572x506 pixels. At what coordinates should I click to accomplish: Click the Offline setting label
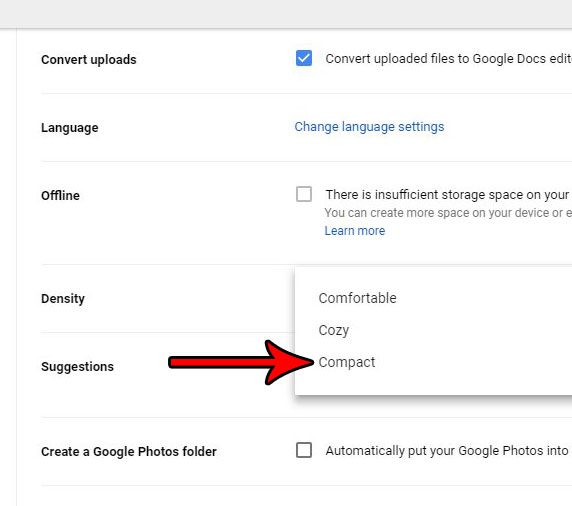(x=60, y=196)
